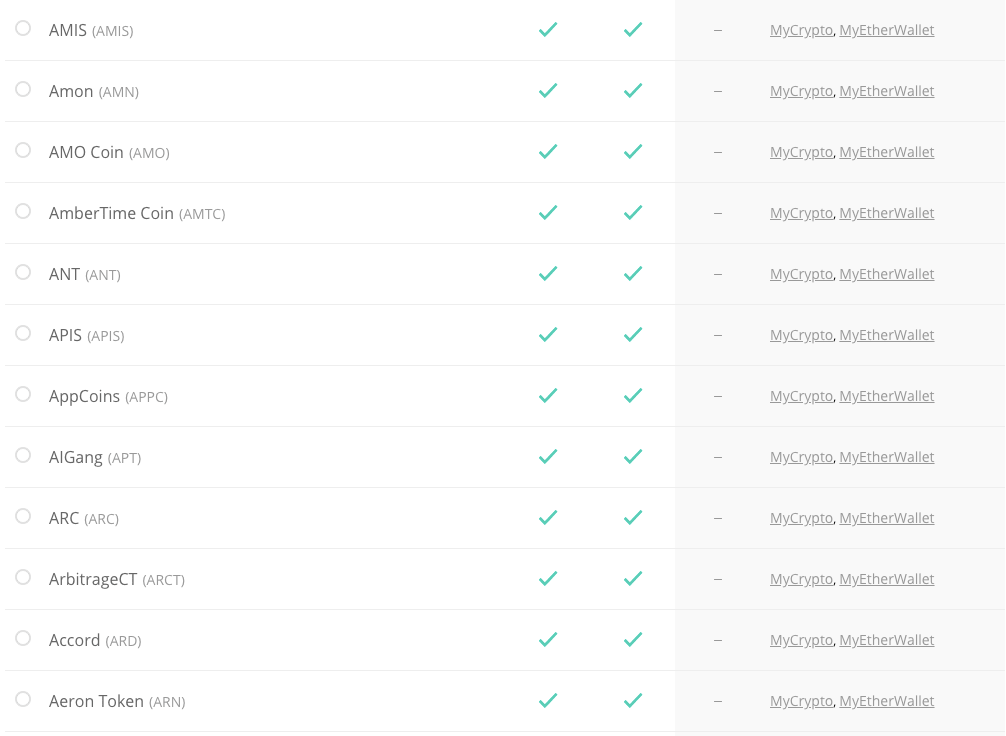Image resolution: width=1006 pixels, height=736 pixels.
Task: Click first checkmark in Aeron Token row
Action: [548, 700]
